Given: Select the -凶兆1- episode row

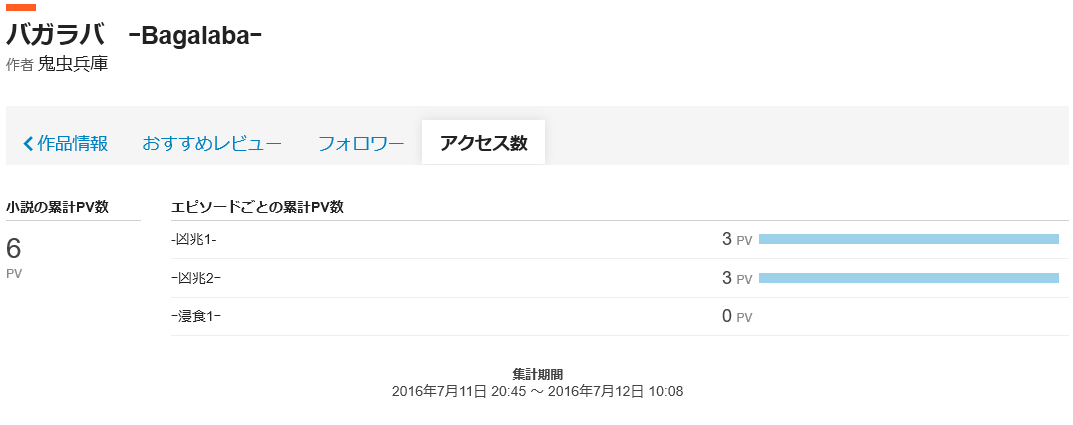Looking at the screenshot, I should coord(194,240).
